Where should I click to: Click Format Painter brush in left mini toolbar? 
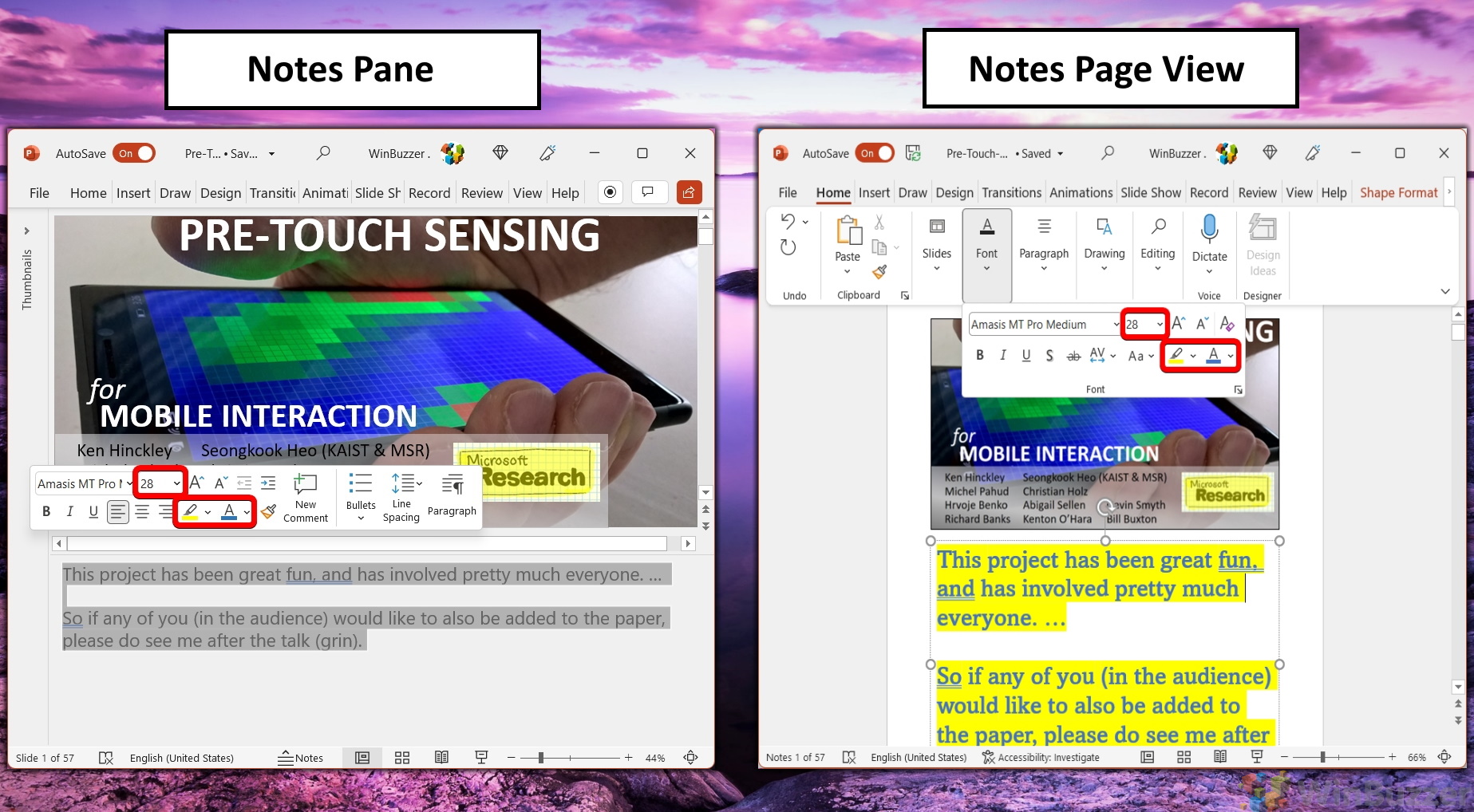click(x=269, y=510)
